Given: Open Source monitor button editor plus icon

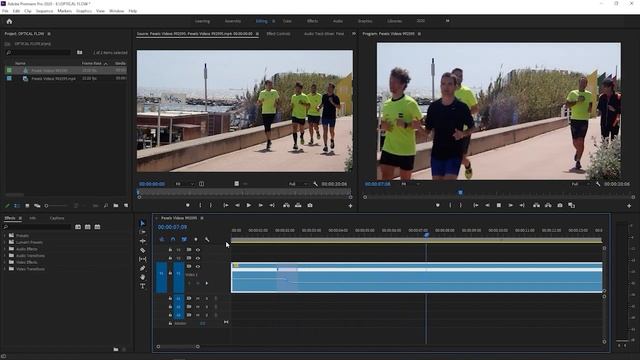Looking at the screenshot, I should coord(350,206).
